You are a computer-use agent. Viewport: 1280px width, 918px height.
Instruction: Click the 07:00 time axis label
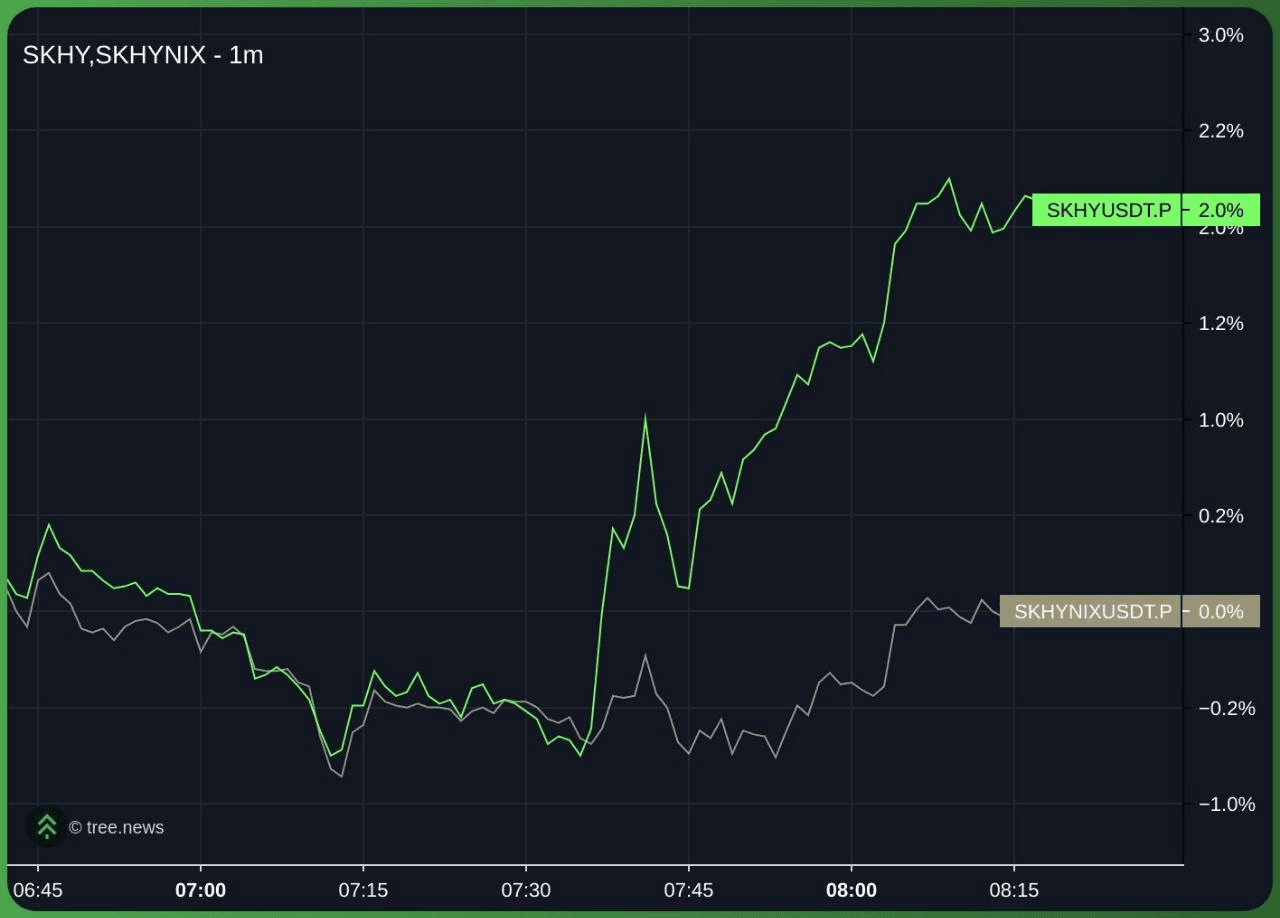[201, 890]
